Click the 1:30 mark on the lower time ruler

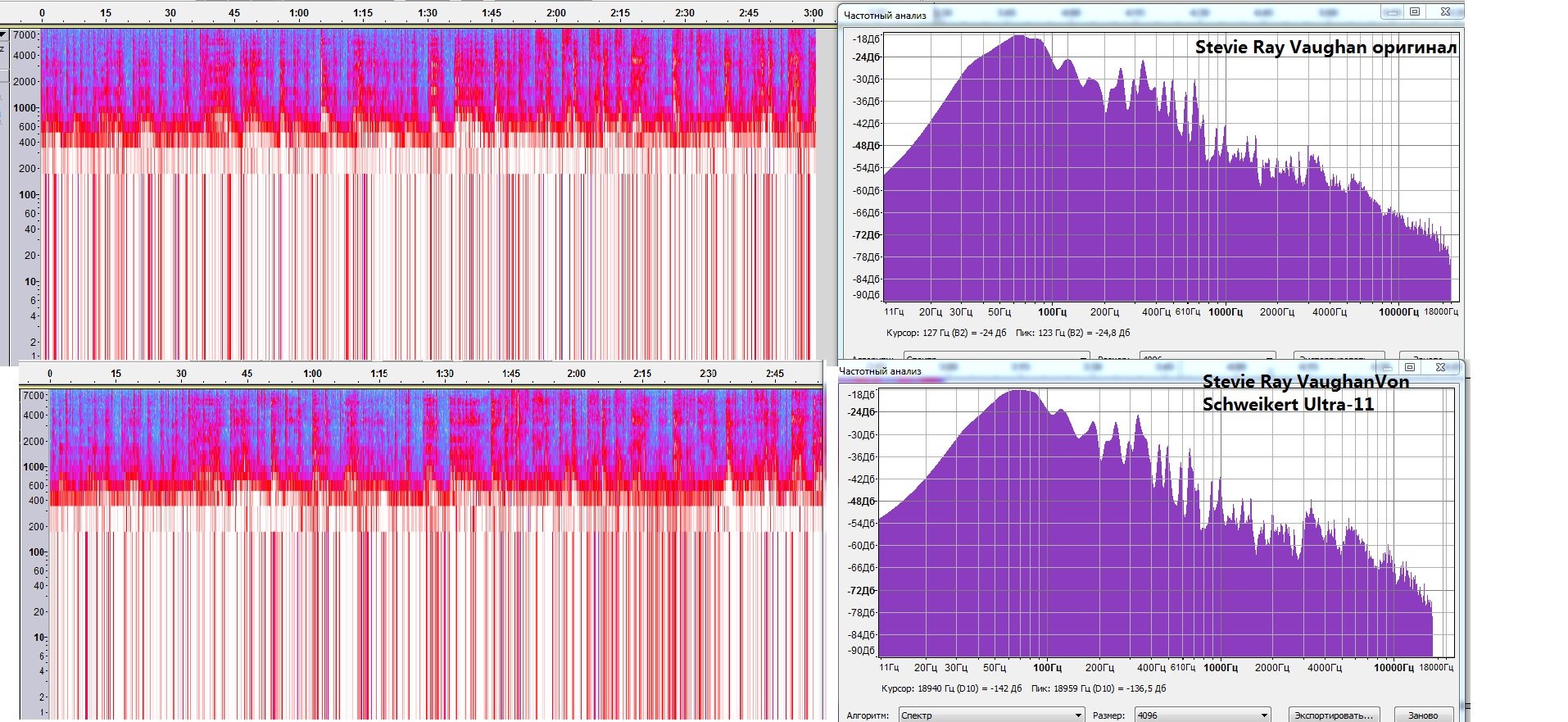pos(444,373)
